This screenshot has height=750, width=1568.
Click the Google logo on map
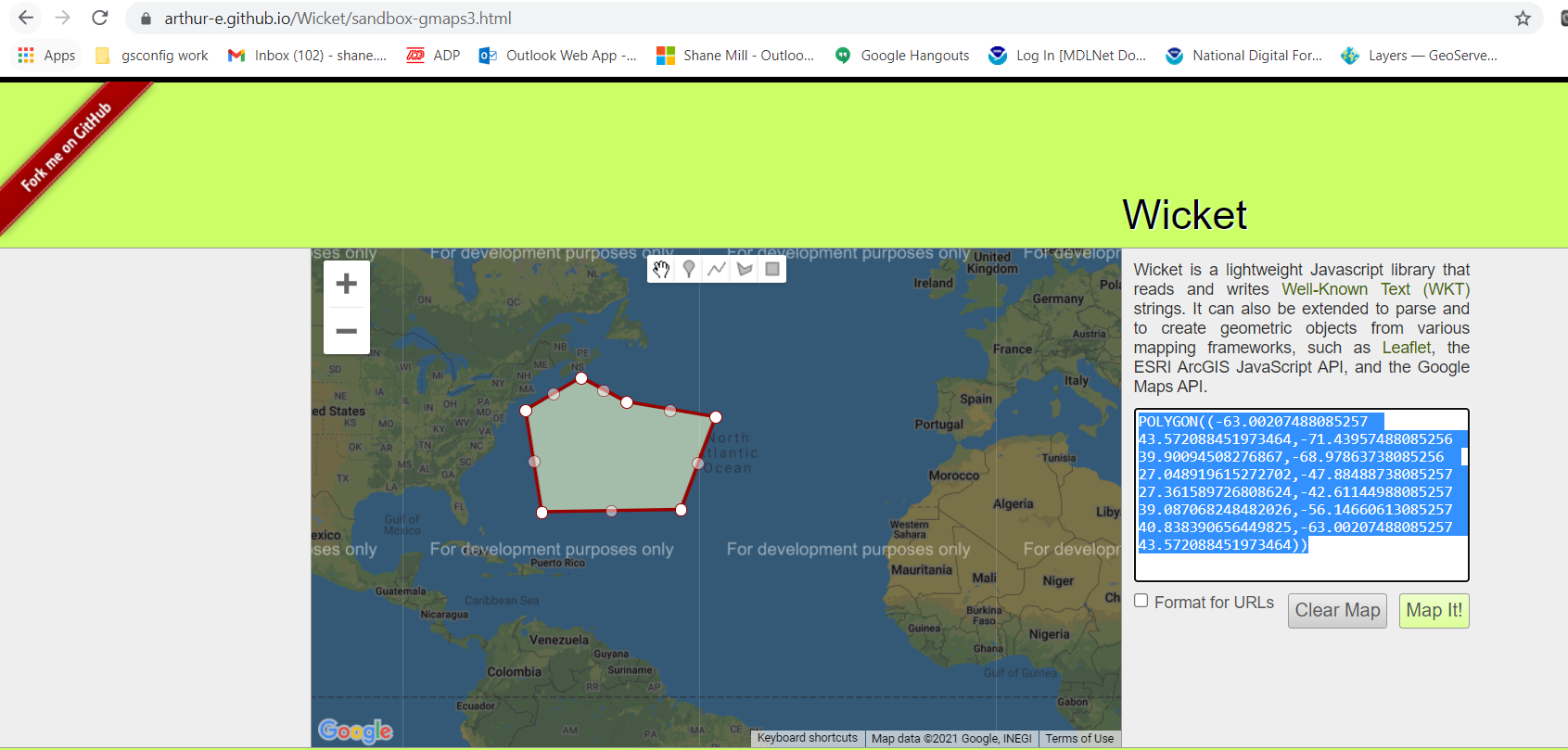point(355,731)
